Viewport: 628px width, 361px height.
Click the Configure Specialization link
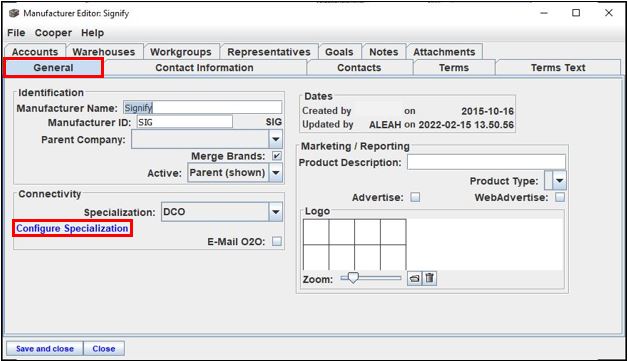tap(72, 228)
